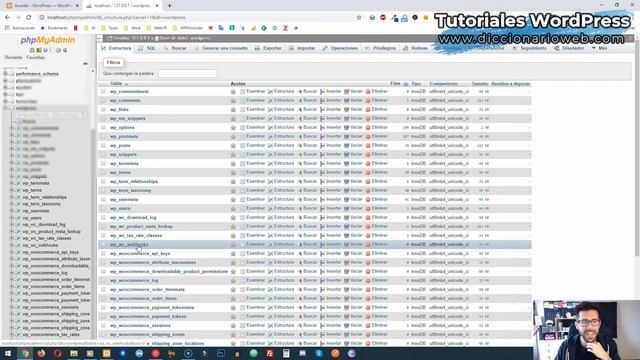Viewport: 640px width, 360px height.
Task: Open Estructura for wp_term_taxonomy
Action: (x=281, y=190)
